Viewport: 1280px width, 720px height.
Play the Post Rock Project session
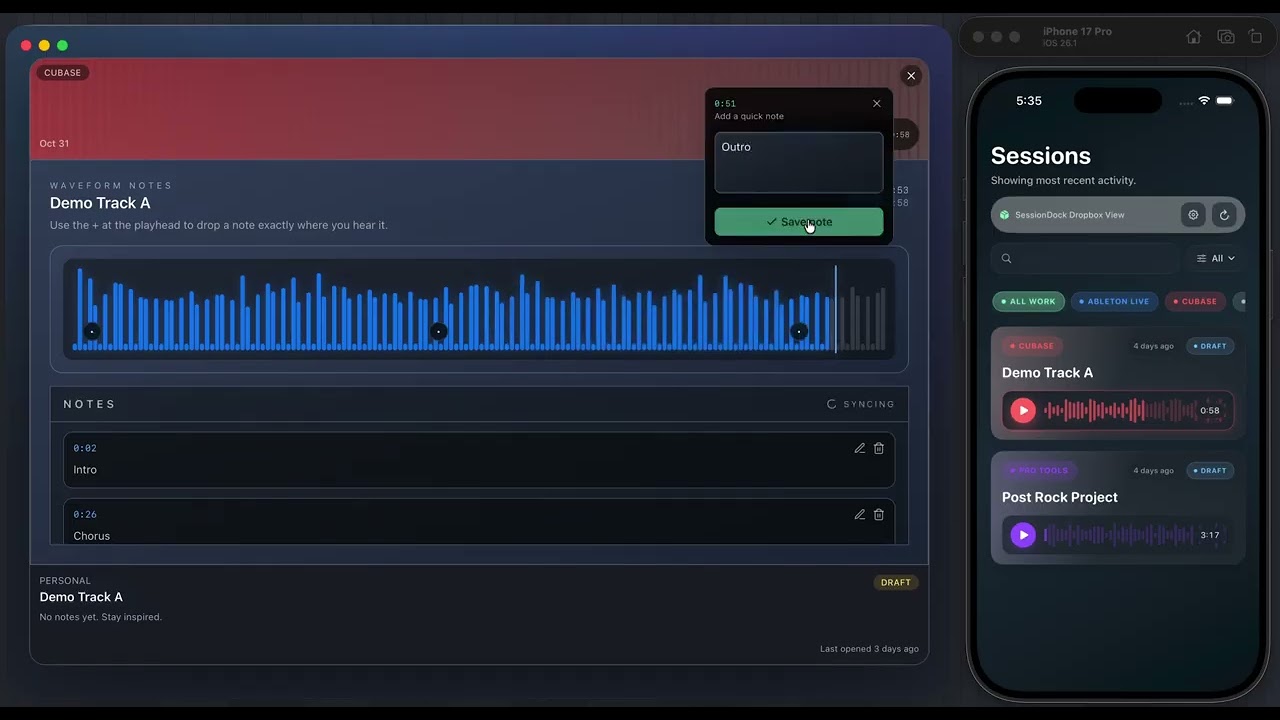point(1022,535)
